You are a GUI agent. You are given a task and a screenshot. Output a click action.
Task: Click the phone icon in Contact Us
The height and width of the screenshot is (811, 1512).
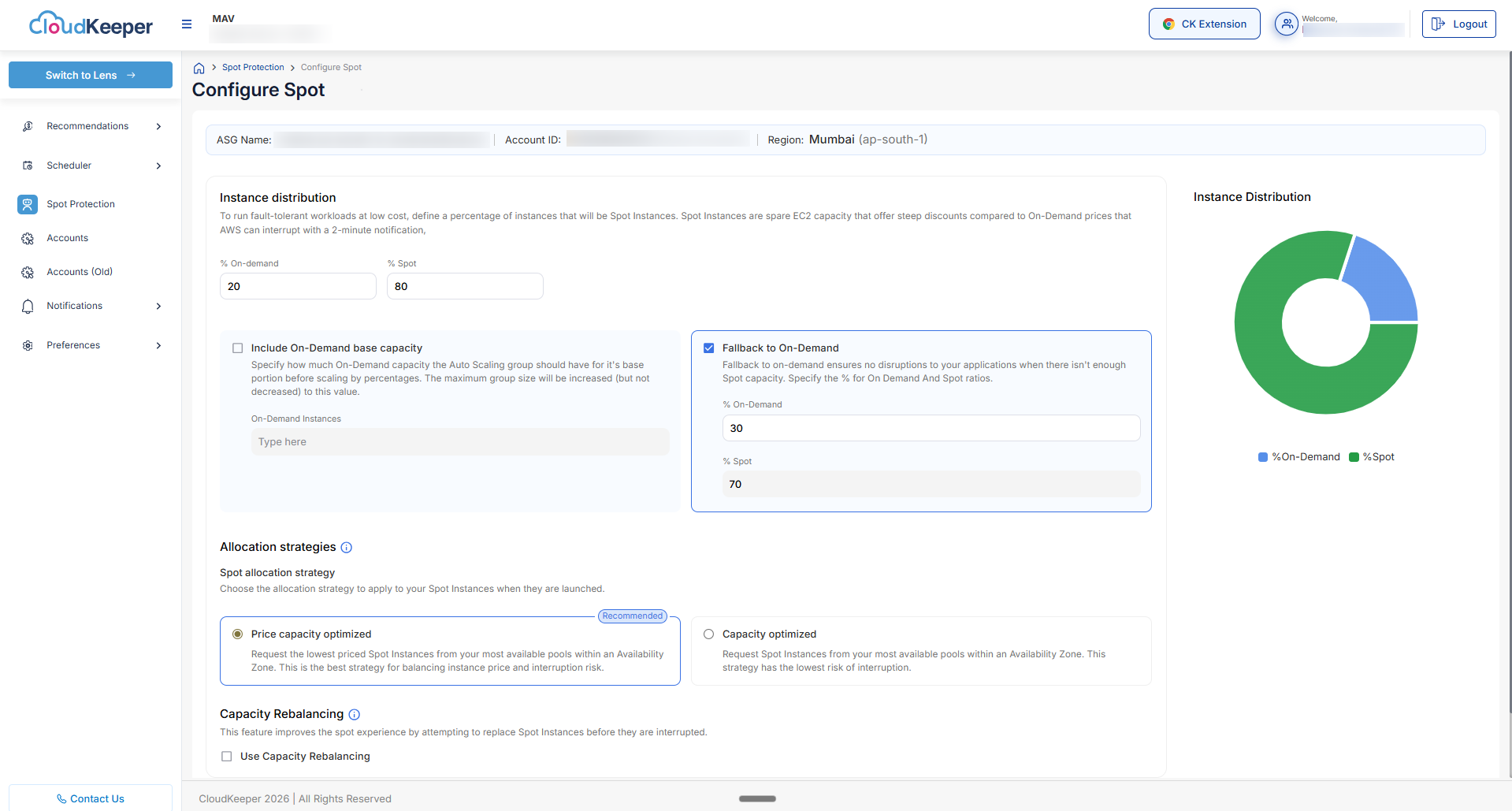pos(61,799)
